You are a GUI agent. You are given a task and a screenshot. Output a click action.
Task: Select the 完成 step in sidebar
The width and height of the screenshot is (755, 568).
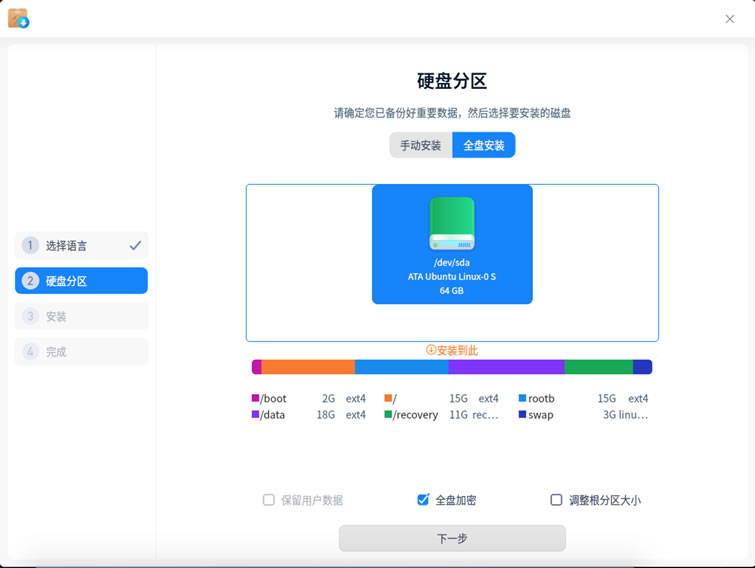(x=81, y=351)
